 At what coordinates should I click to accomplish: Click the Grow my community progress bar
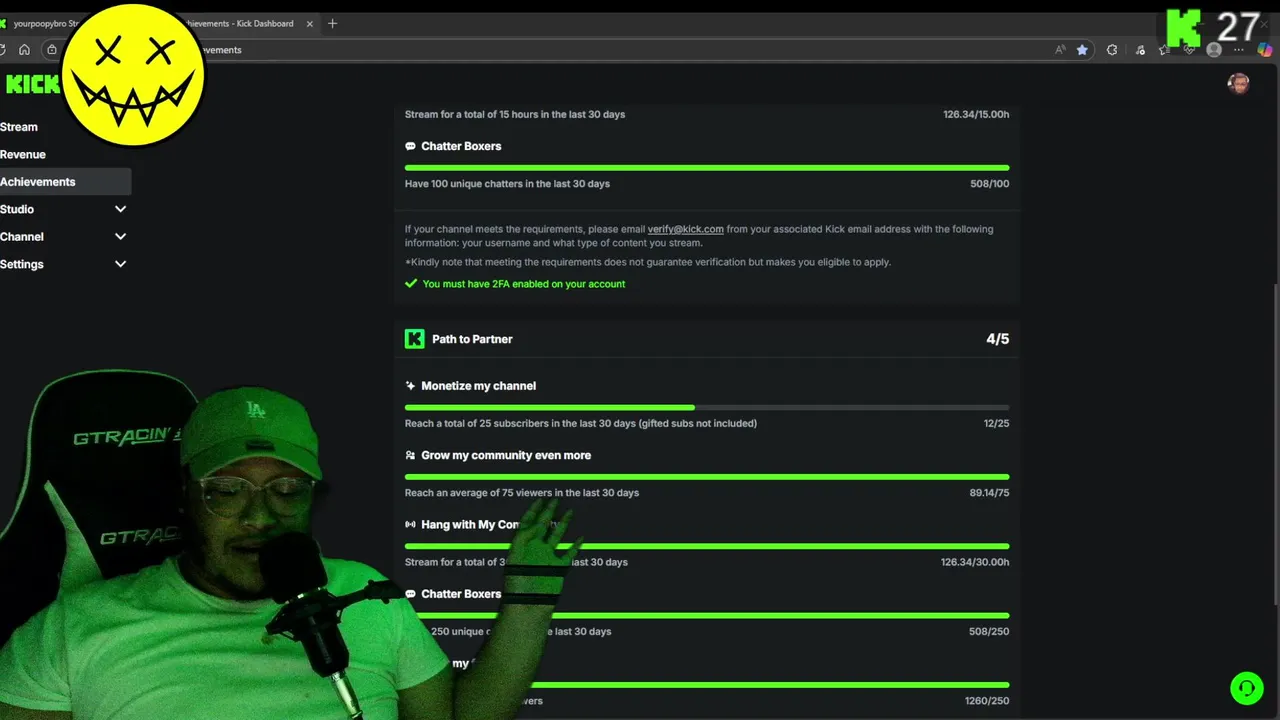(707, 477)
